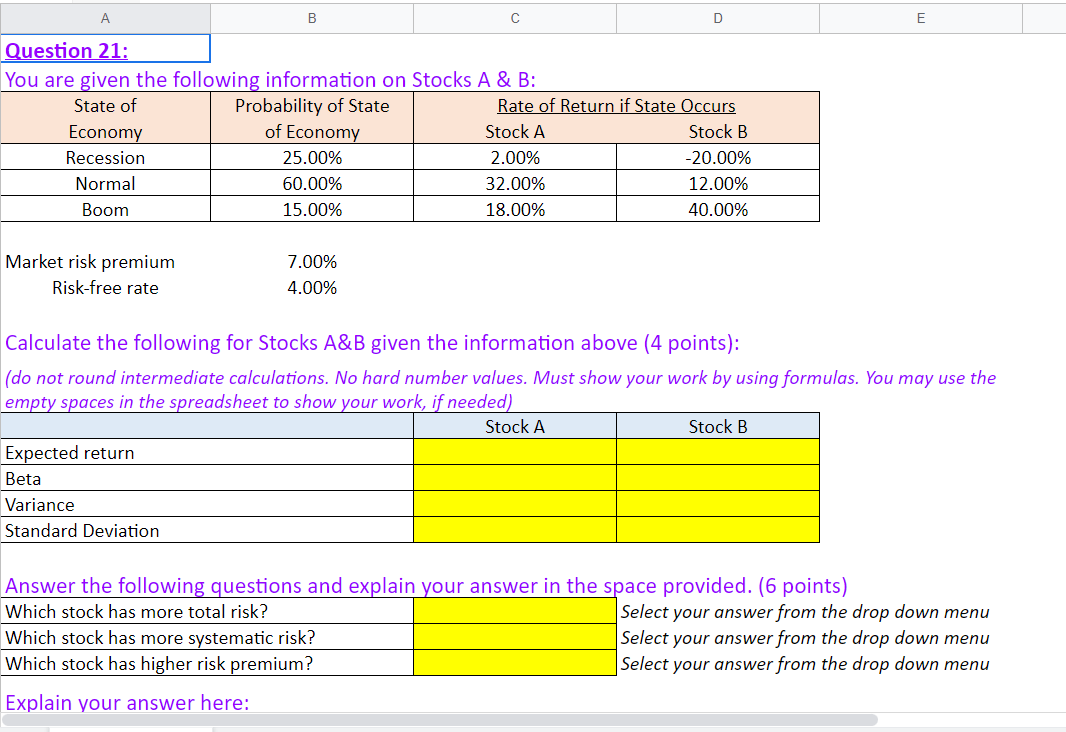This screenshot has height=732, width=1066.
Task: Select the Expected return cell for Stock A
Action: point(515,452)
